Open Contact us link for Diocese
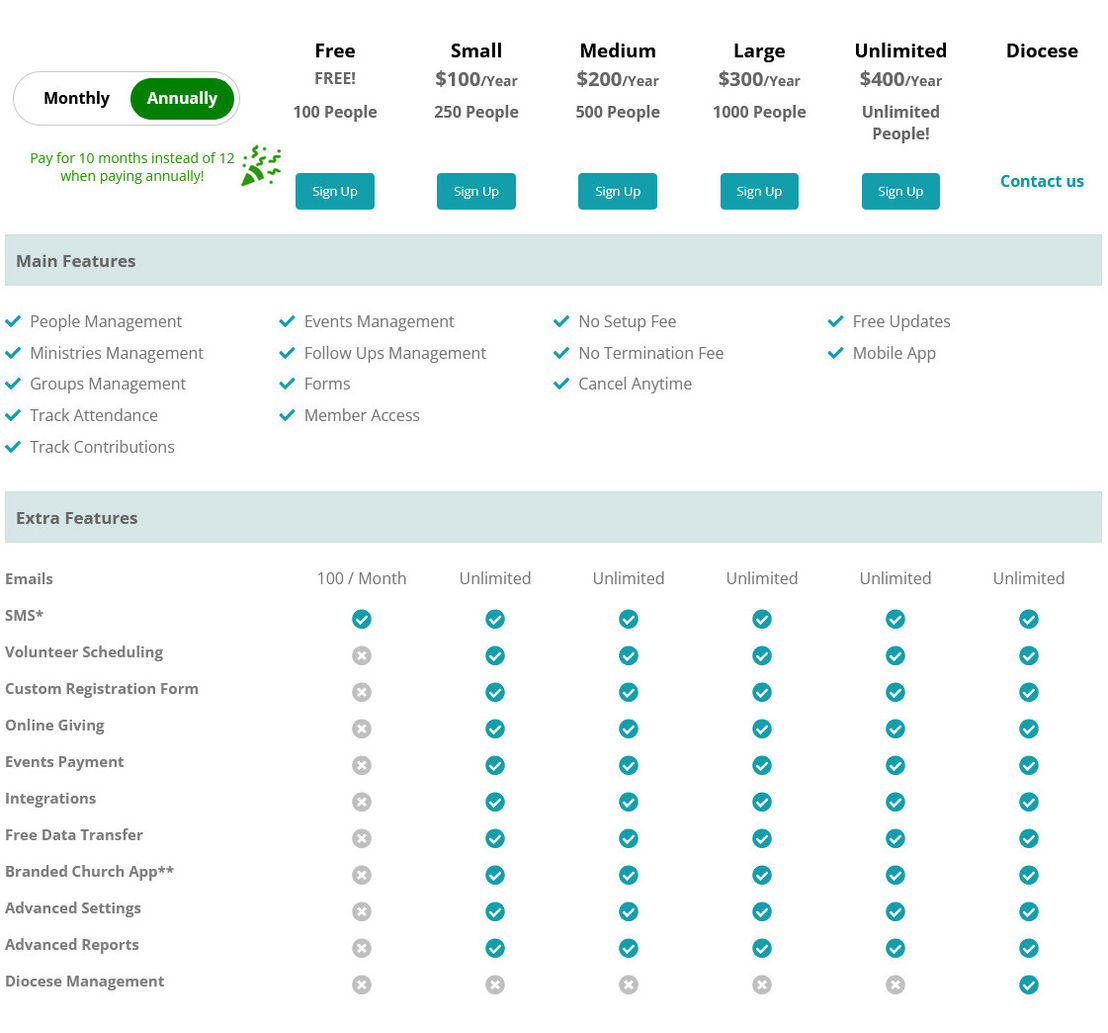Screen dimensions: 1108x1033 [x=1042, y=181]
